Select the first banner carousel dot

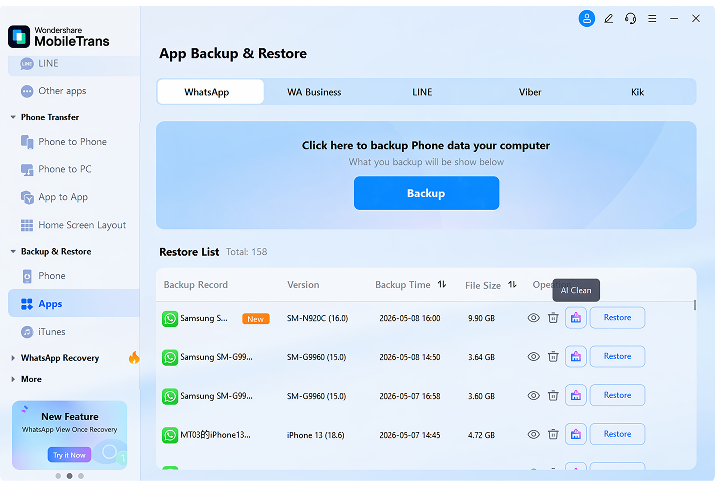pyautogui.click(x=58, y=476)
